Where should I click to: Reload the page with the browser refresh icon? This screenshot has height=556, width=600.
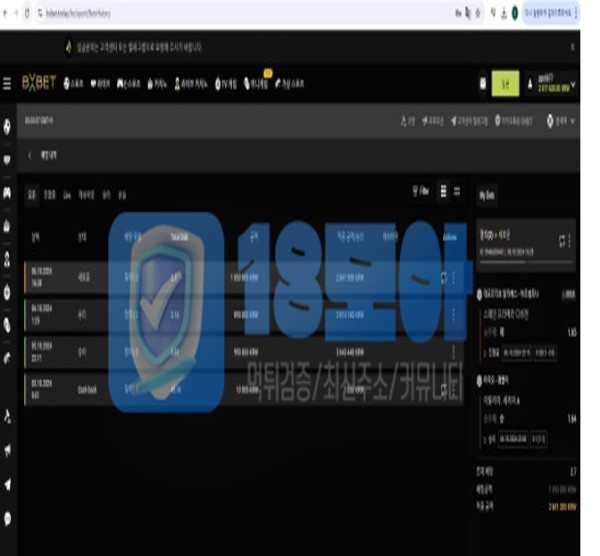click(x=27, y=13)
